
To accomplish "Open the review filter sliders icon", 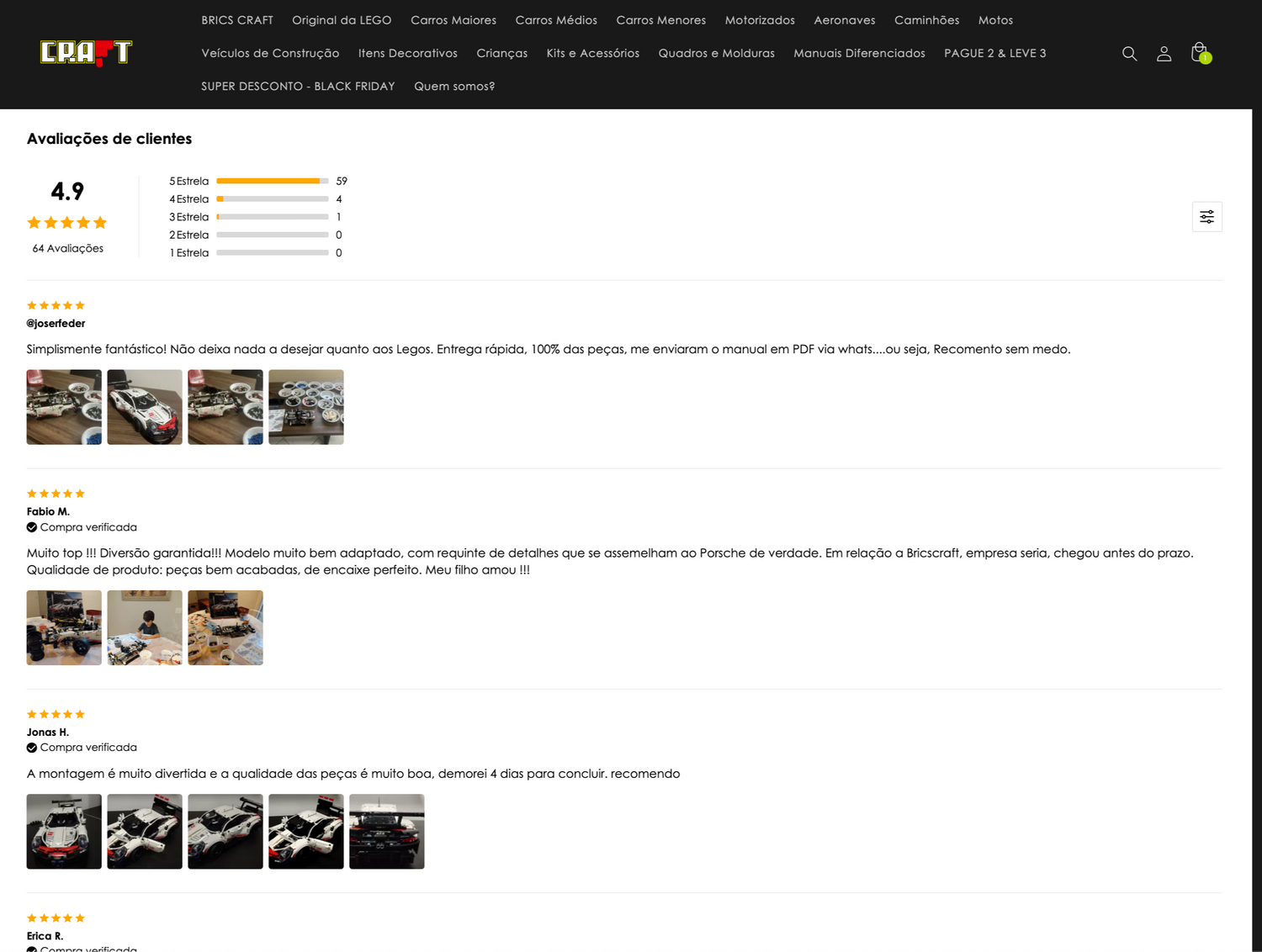I will [1206, 217].
